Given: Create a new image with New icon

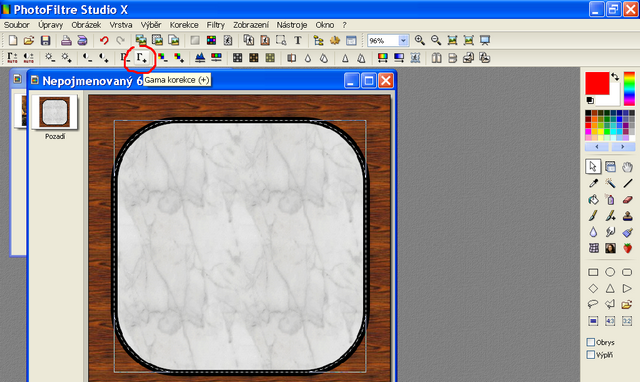Looking at the screenshot, I should [13, 40].
